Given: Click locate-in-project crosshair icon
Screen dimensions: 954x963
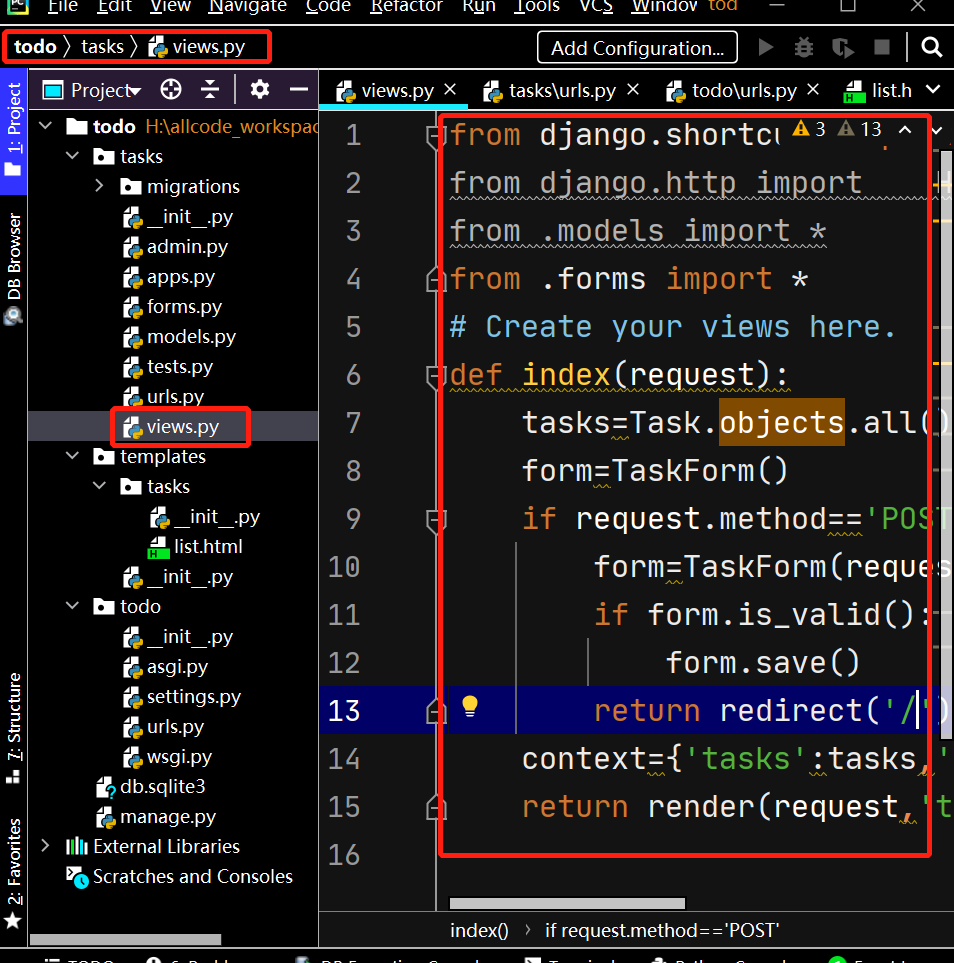Looking at the screenshot, I should [x=171, y=90].
